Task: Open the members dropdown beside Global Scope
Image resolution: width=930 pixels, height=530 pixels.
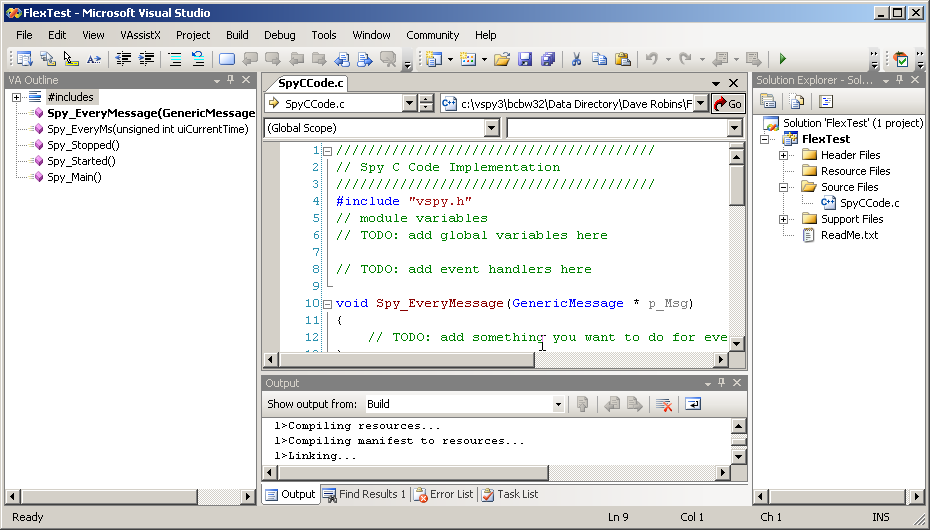Action: pos(734,128)
